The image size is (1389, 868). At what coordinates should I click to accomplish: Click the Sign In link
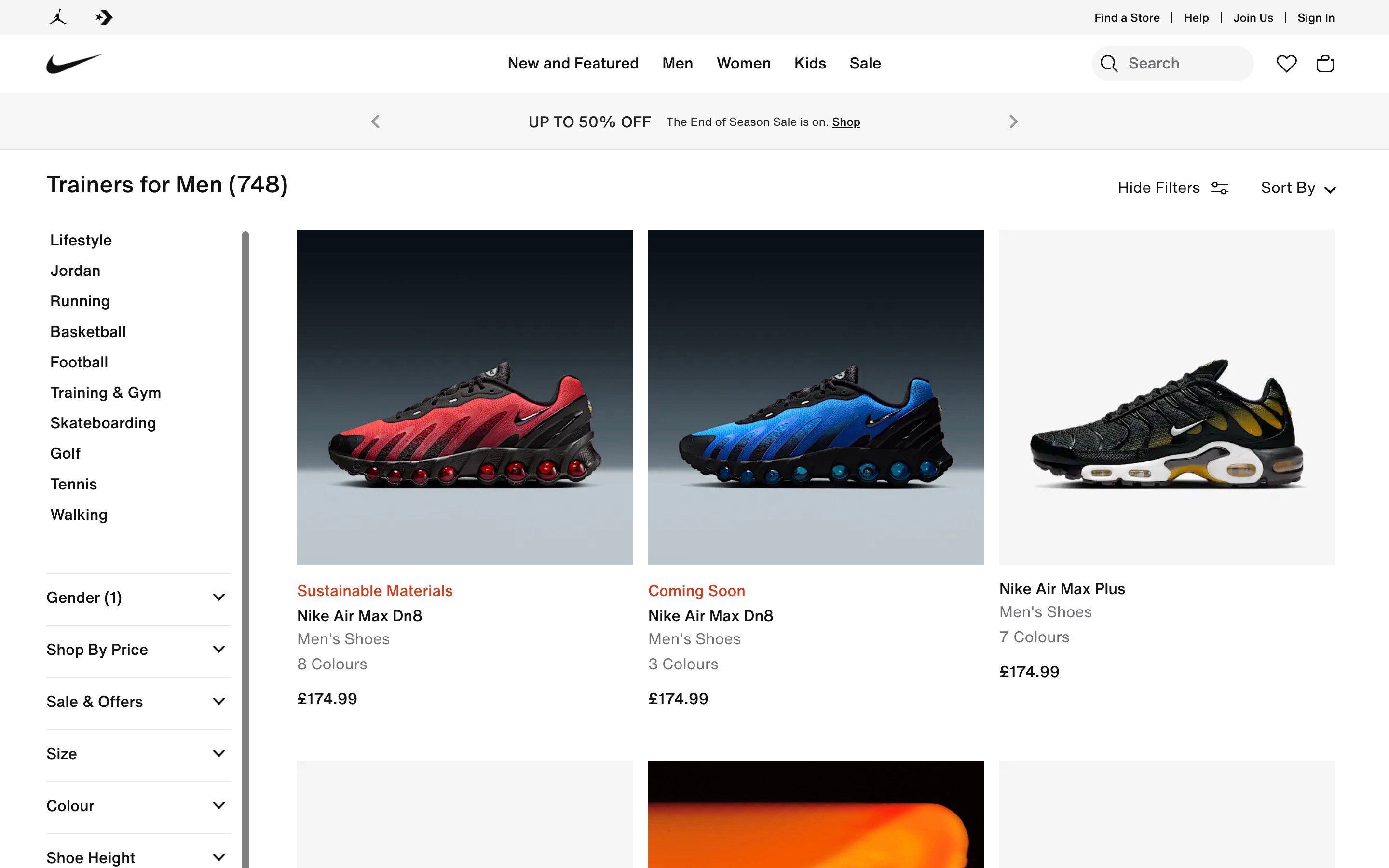point(1316,17)
